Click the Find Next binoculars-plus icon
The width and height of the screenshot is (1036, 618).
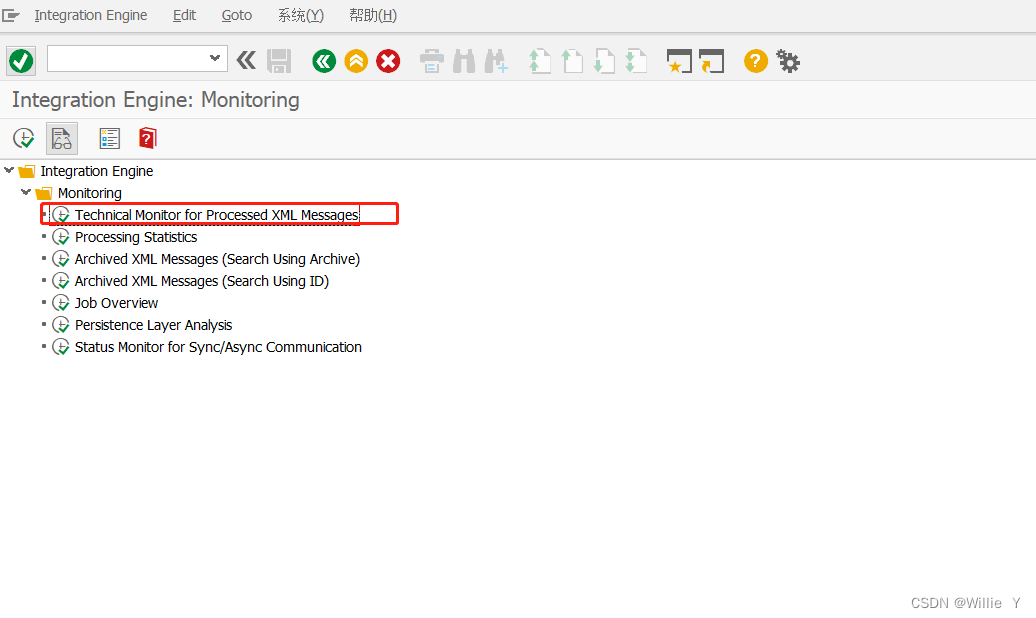pyautogui.click(x=496, y=61)
